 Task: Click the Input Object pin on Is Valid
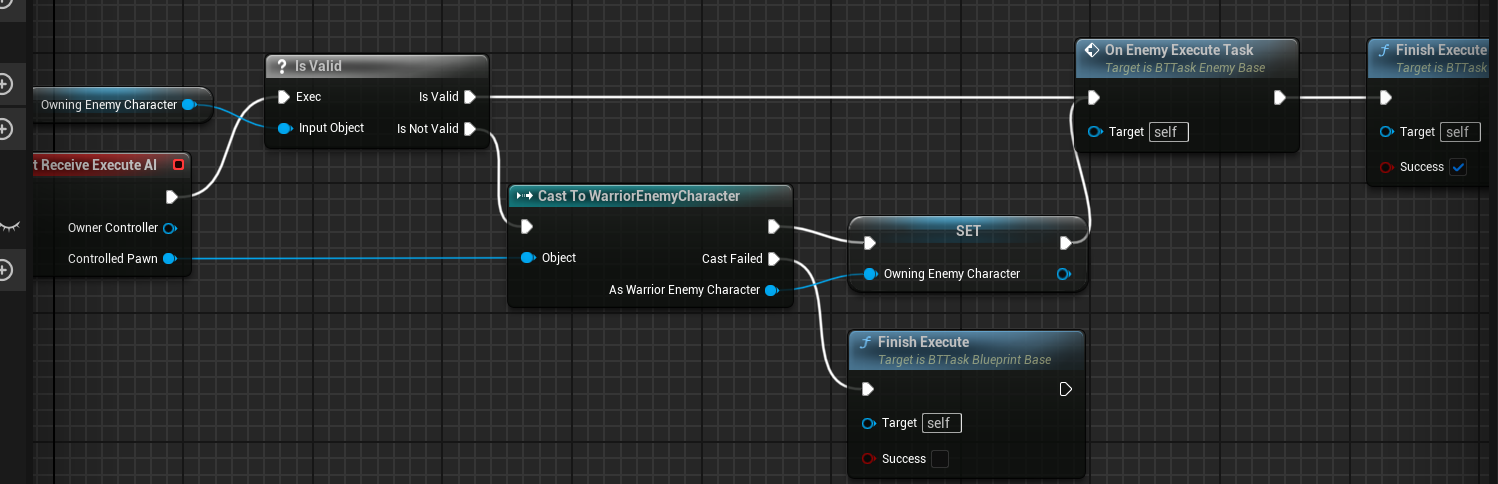coord(284,128)
